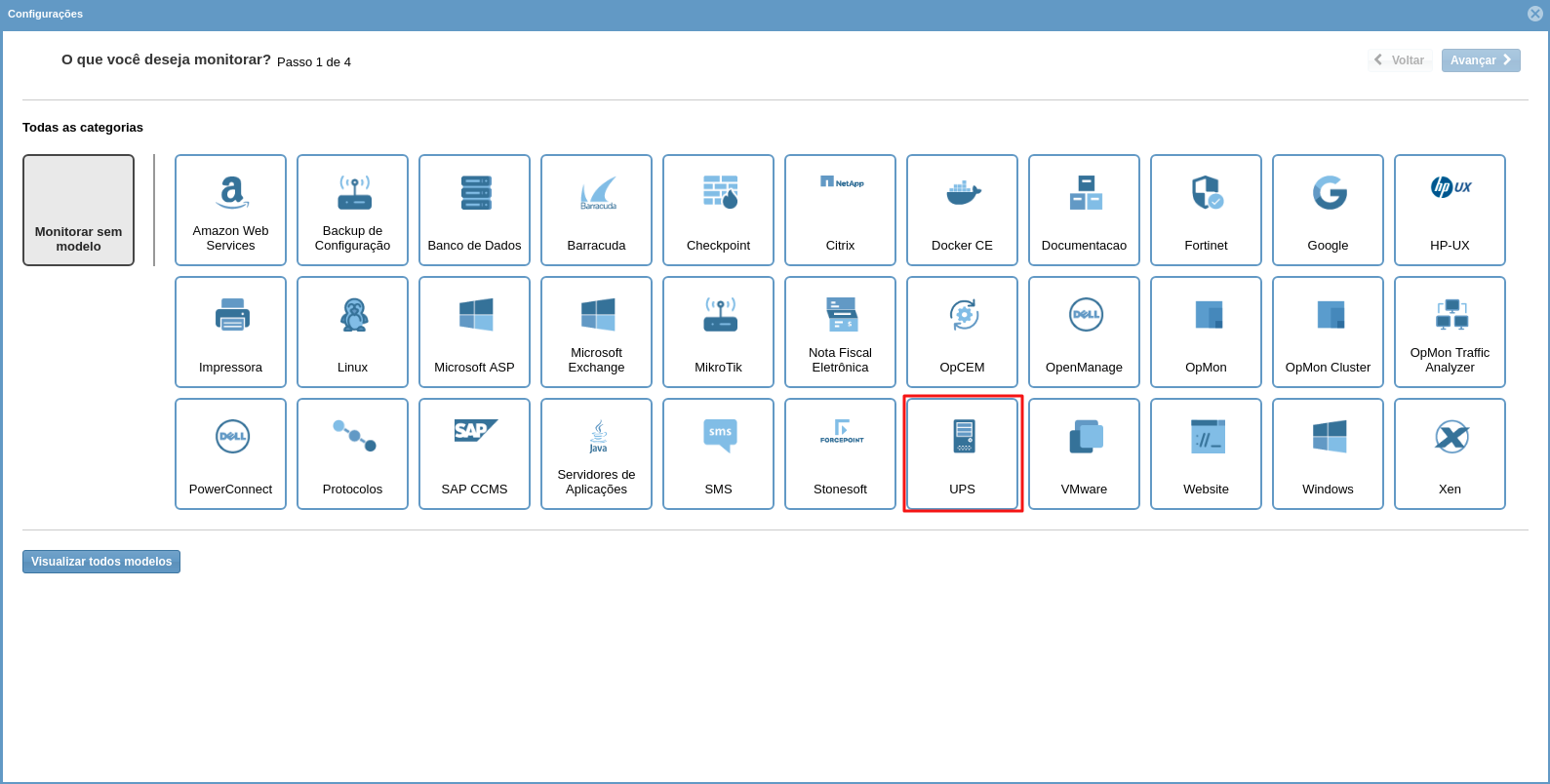Close the Configurações dialog
The height and width of the screenshot is (784, 1550).
point(1535,14)
